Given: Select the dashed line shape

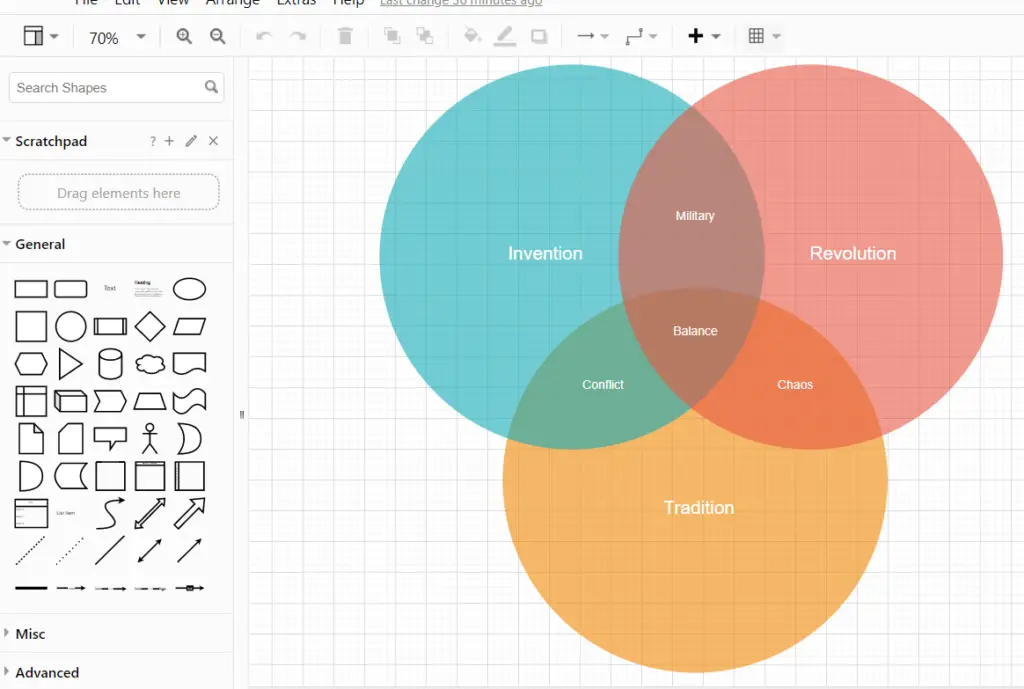Looking at the screenshot, I should pyautogui.click(x=31, y=551).
